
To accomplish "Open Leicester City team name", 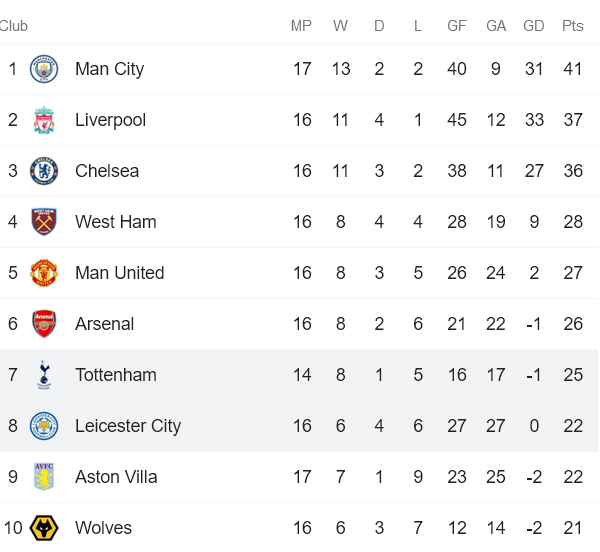I will [x=128, y=426].
